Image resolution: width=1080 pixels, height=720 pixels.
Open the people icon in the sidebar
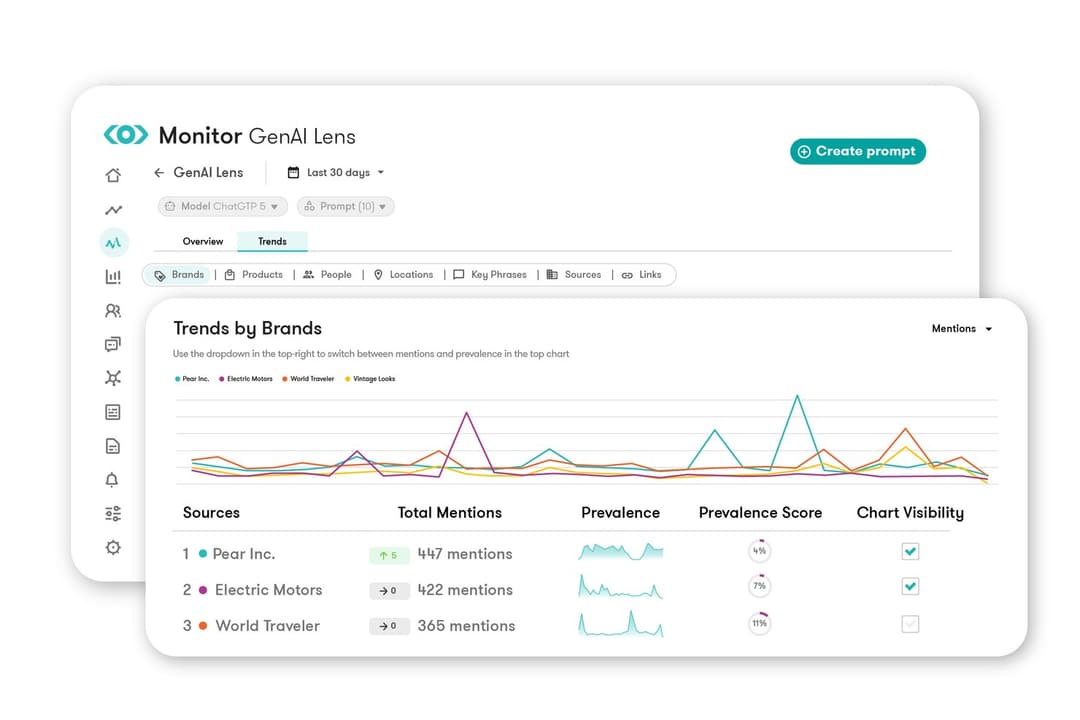point(113,311)
